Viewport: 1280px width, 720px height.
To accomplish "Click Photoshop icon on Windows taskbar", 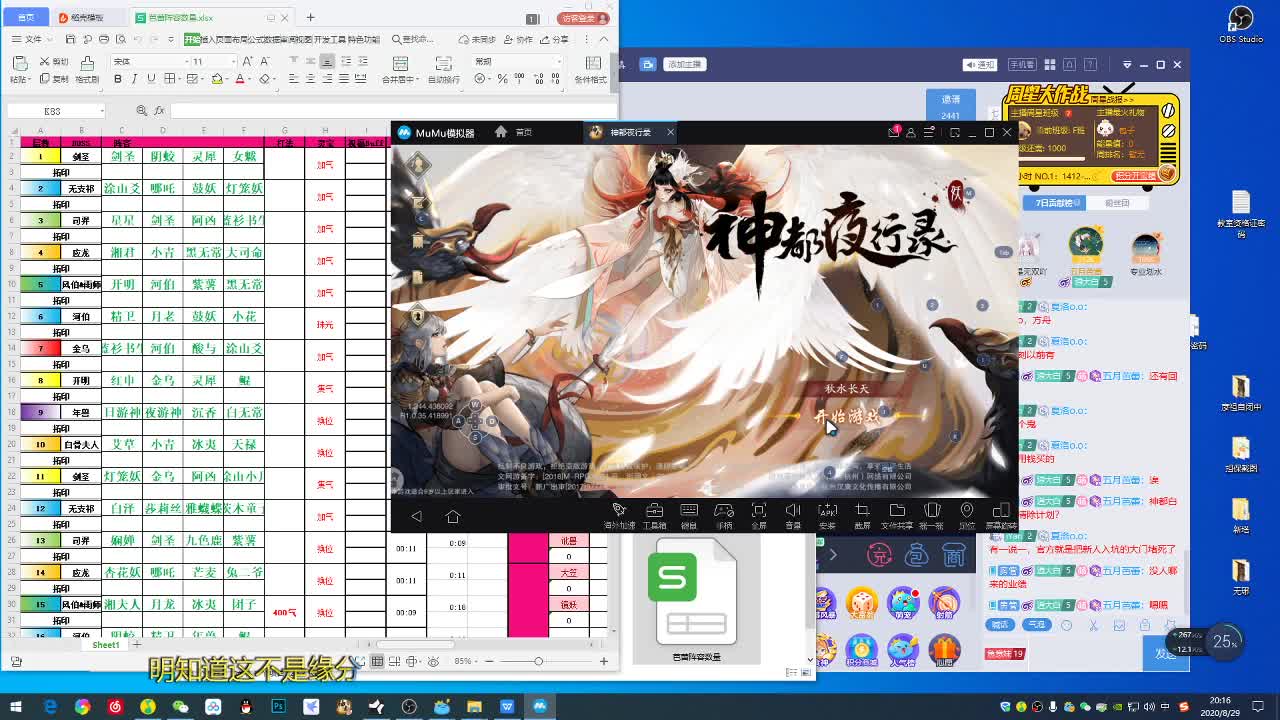I will (x=278, y=707).
